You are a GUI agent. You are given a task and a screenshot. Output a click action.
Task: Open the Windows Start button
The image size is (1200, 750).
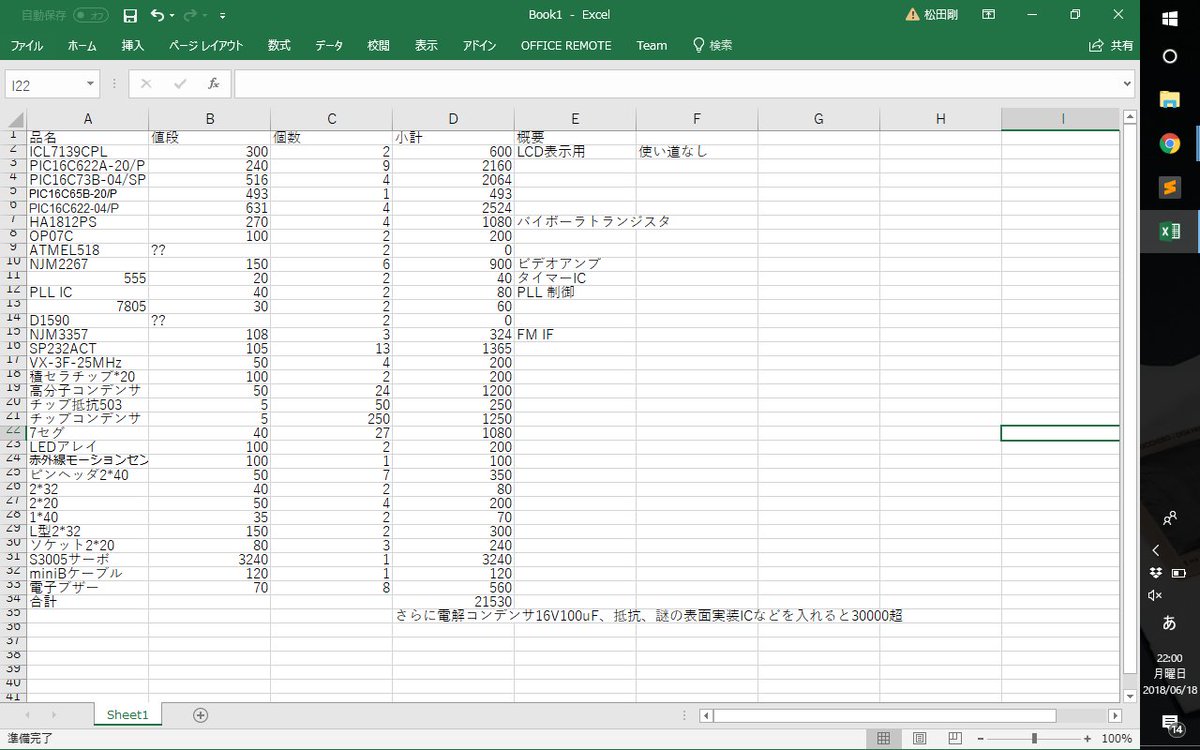click(1169, 17)
